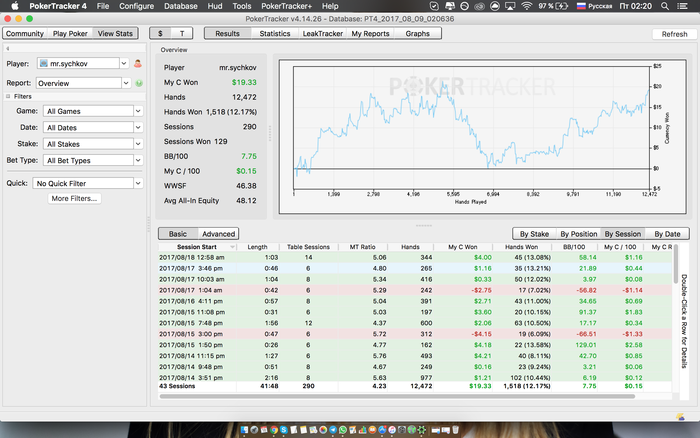Switch to Community mode
700x438 pixels.
tap(25, 33)
